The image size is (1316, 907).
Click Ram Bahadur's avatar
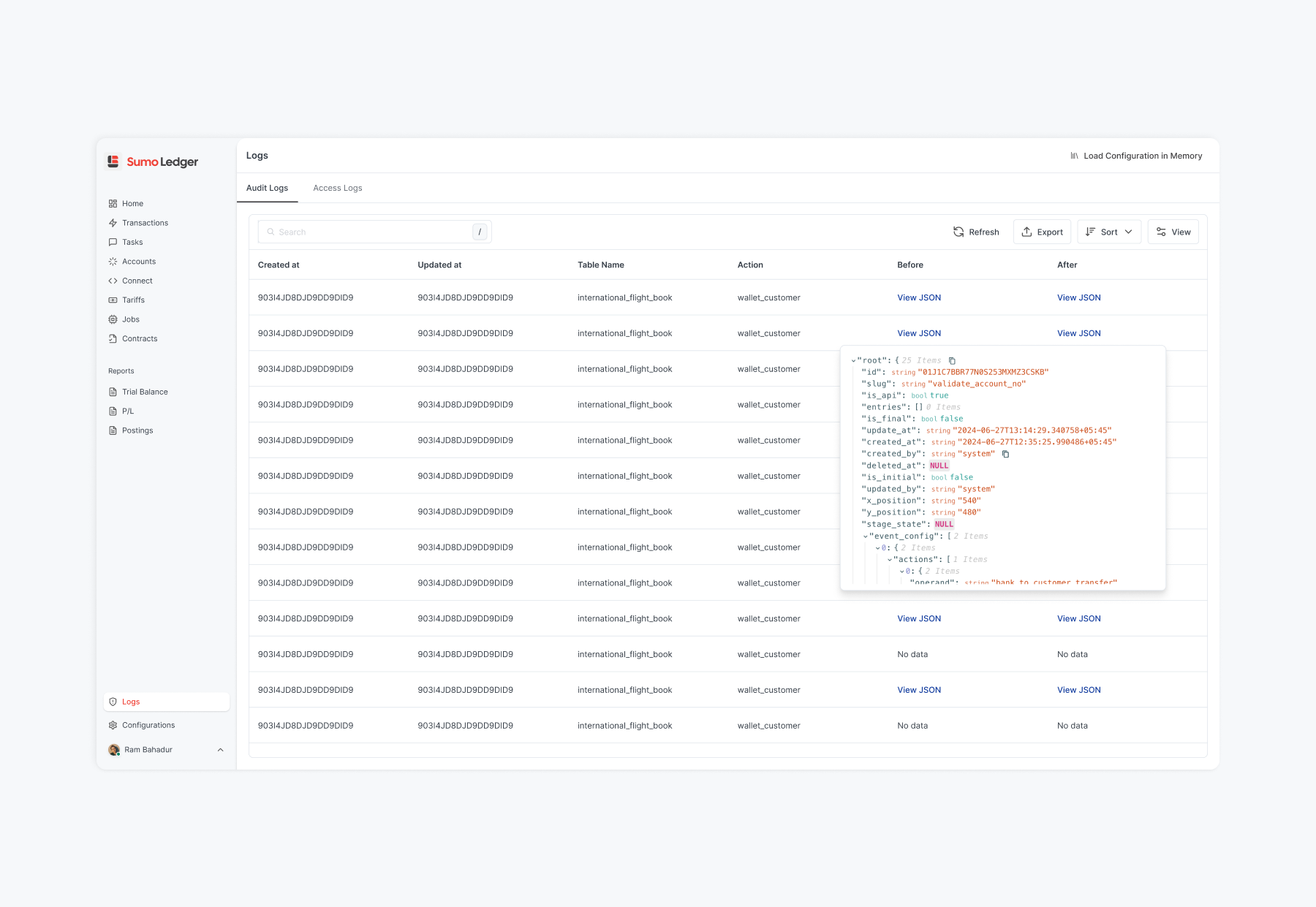(x=114, y=750)
